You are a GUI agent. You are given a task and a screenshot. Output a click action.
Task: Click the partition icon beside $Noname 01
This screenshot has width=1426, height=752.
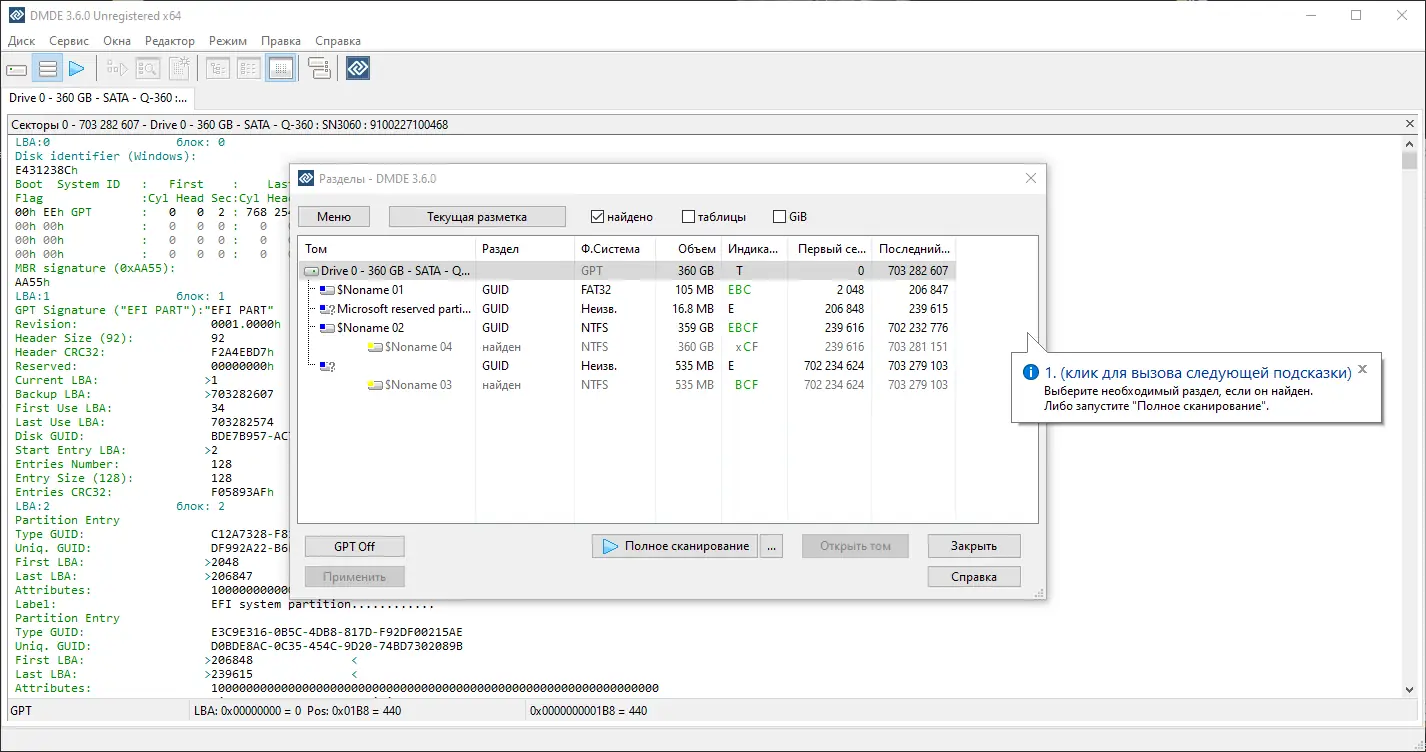pos(327,290)
